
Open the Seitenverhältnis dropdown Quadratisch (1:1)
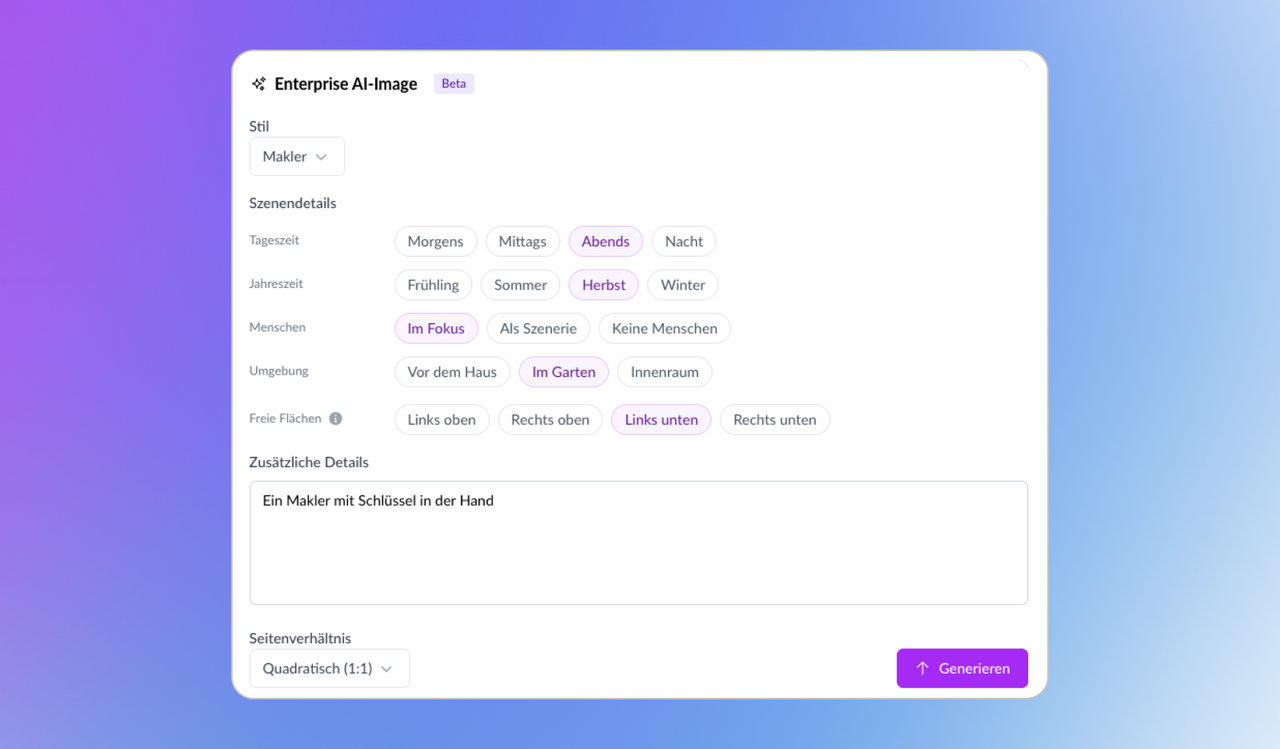[x=330, y=668]
